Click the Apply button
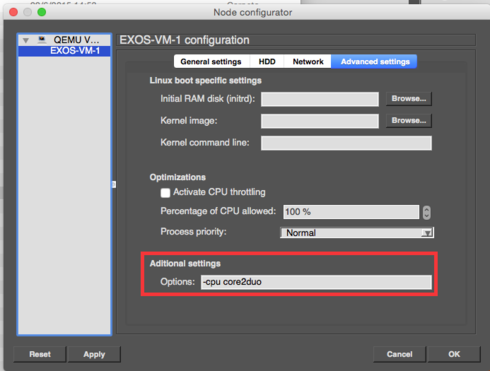The width and height of the screenshot is (490, 371). coord(94,354)
